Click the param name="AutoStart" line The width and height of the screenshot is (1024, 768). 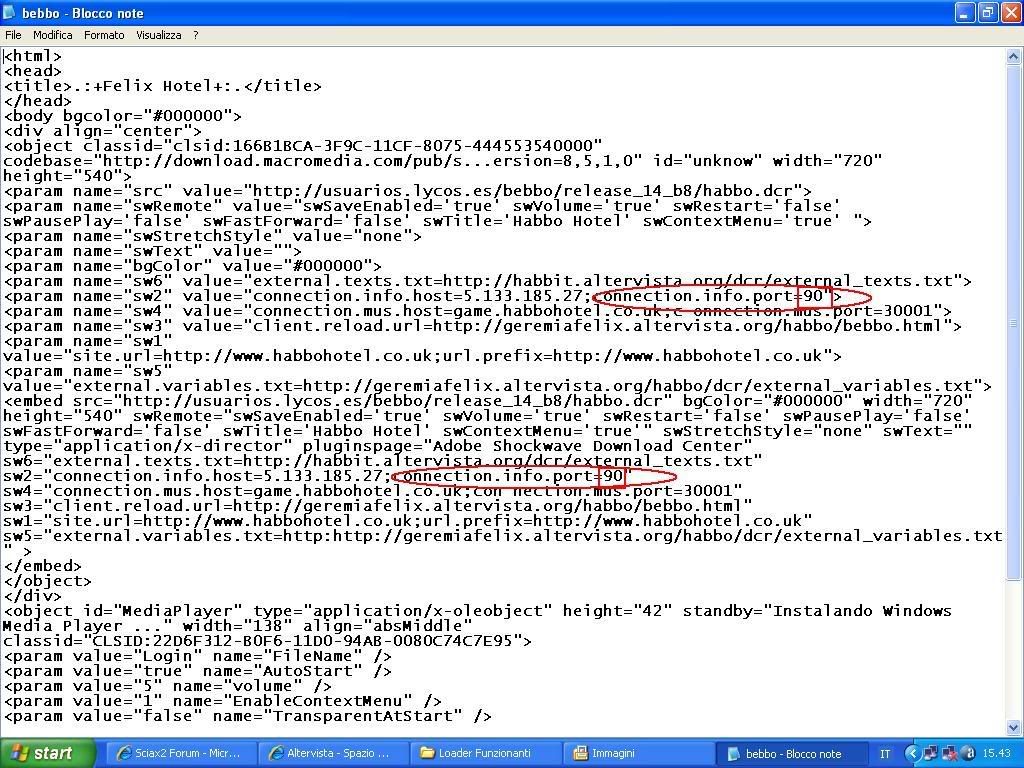[x=198, y=672]
